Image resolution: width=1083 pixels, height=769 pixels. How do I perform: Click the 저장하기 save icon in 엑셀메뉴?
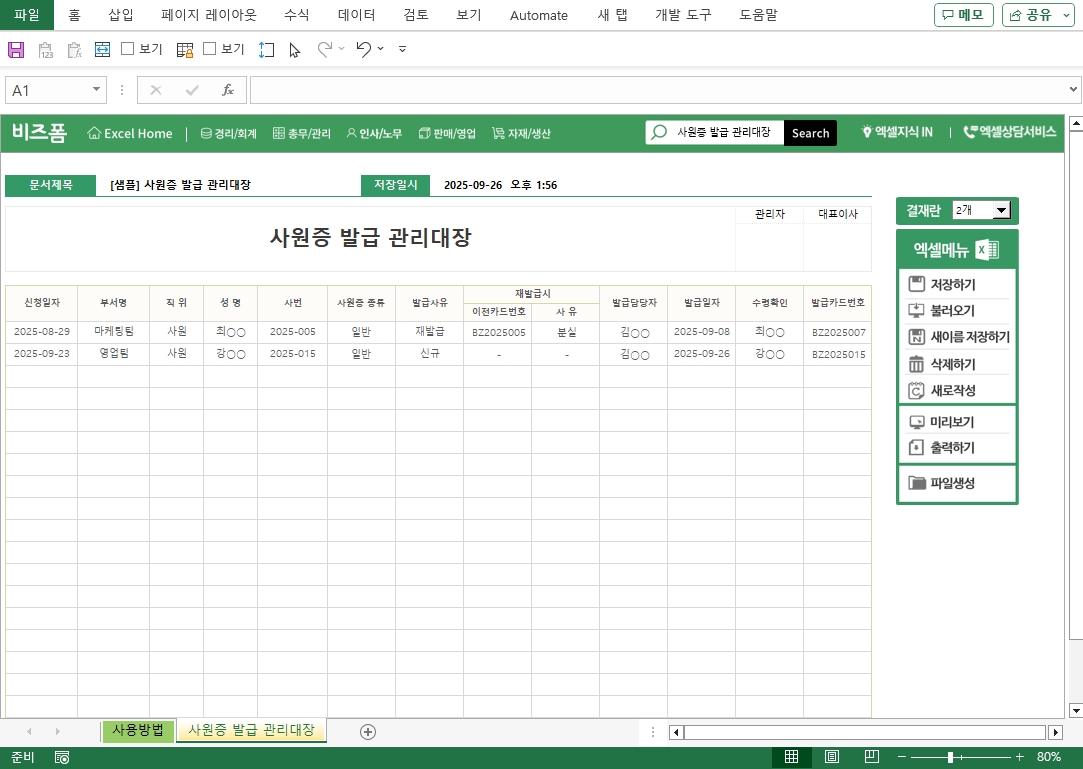pyautogui.click(x=916, y=284)
